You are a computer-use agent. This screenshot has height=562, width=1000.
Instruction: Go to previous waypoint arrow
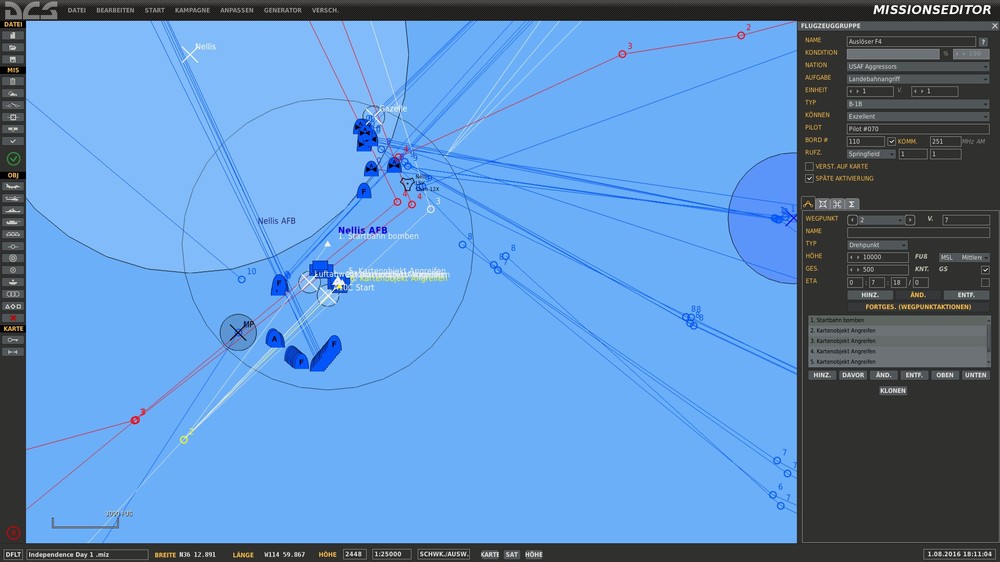852,220
